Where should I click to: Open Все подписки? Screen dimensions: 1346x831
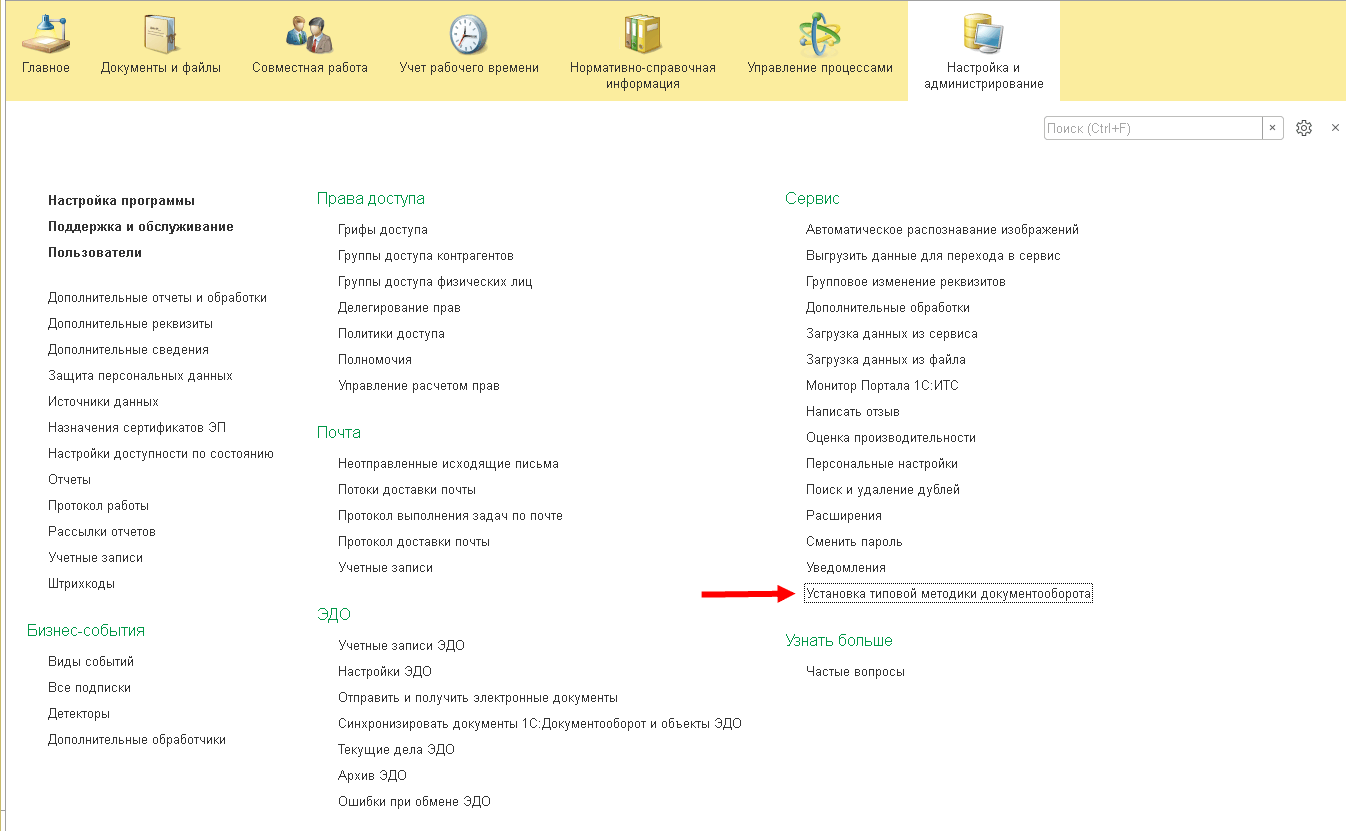(89, 688)
